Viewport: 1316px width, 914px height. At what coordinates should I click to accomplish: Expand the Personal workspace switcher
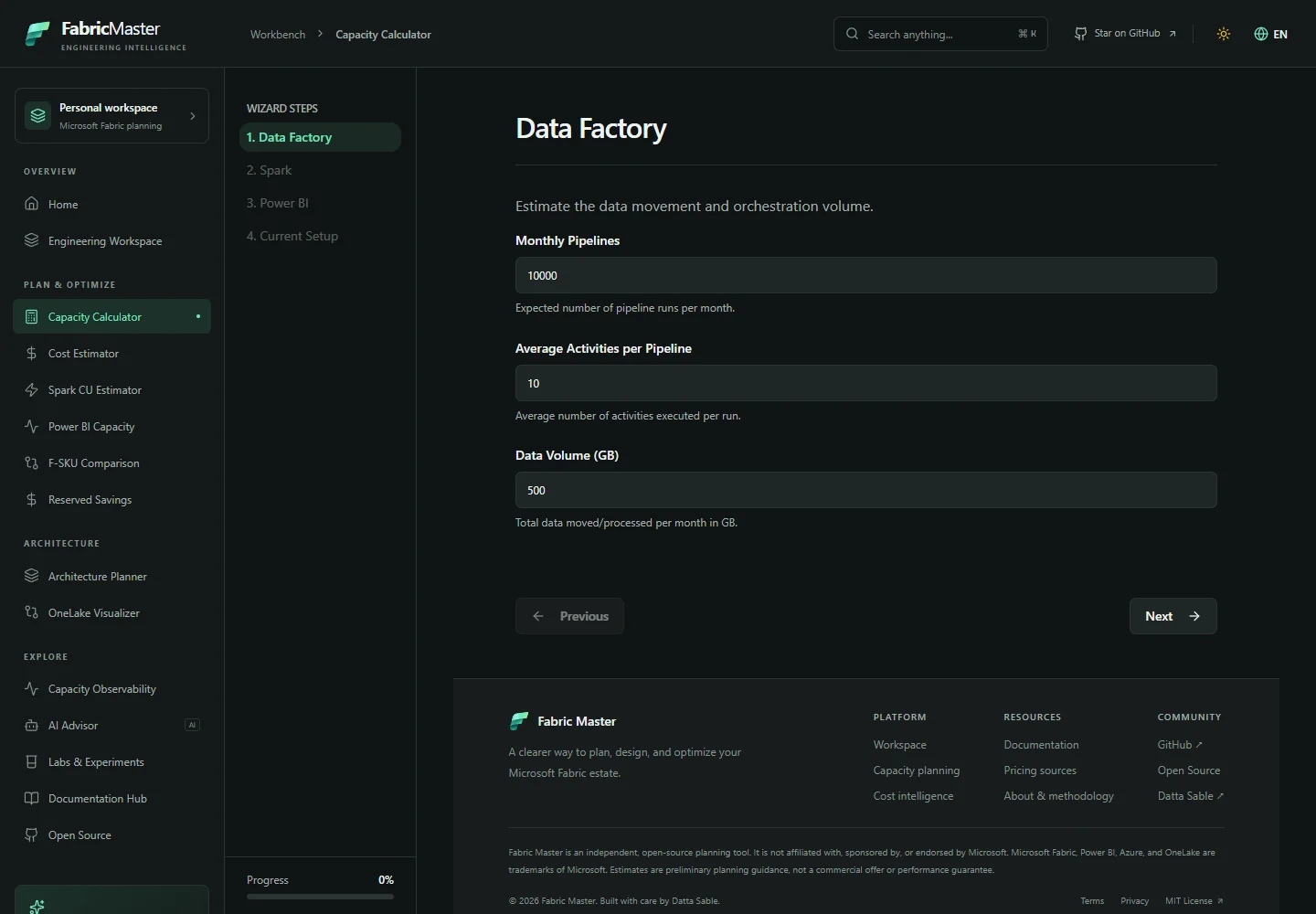click(x=111, y=115)
